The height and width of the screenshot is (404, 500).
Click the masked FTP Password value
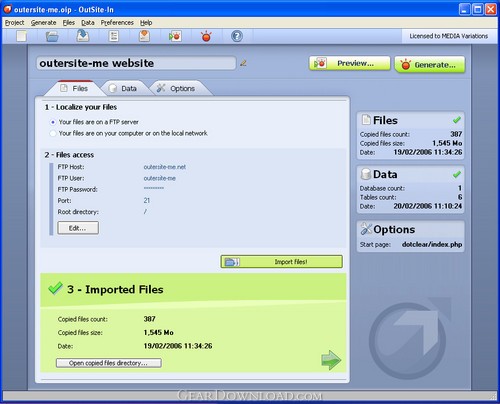(154, 188)
